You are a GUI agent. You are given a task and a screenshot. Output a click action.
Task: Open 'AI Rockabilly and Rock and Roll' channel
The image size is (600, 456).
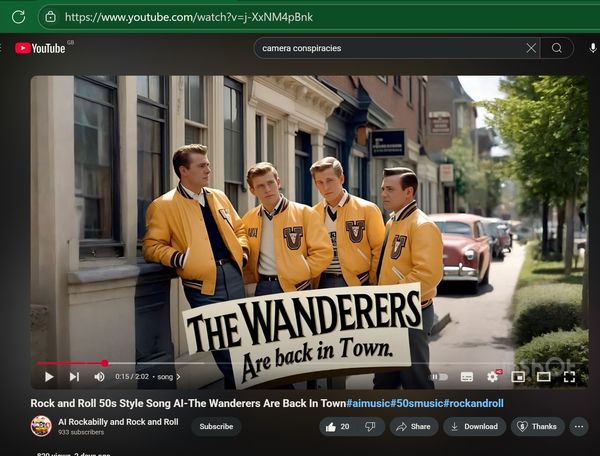118,422
